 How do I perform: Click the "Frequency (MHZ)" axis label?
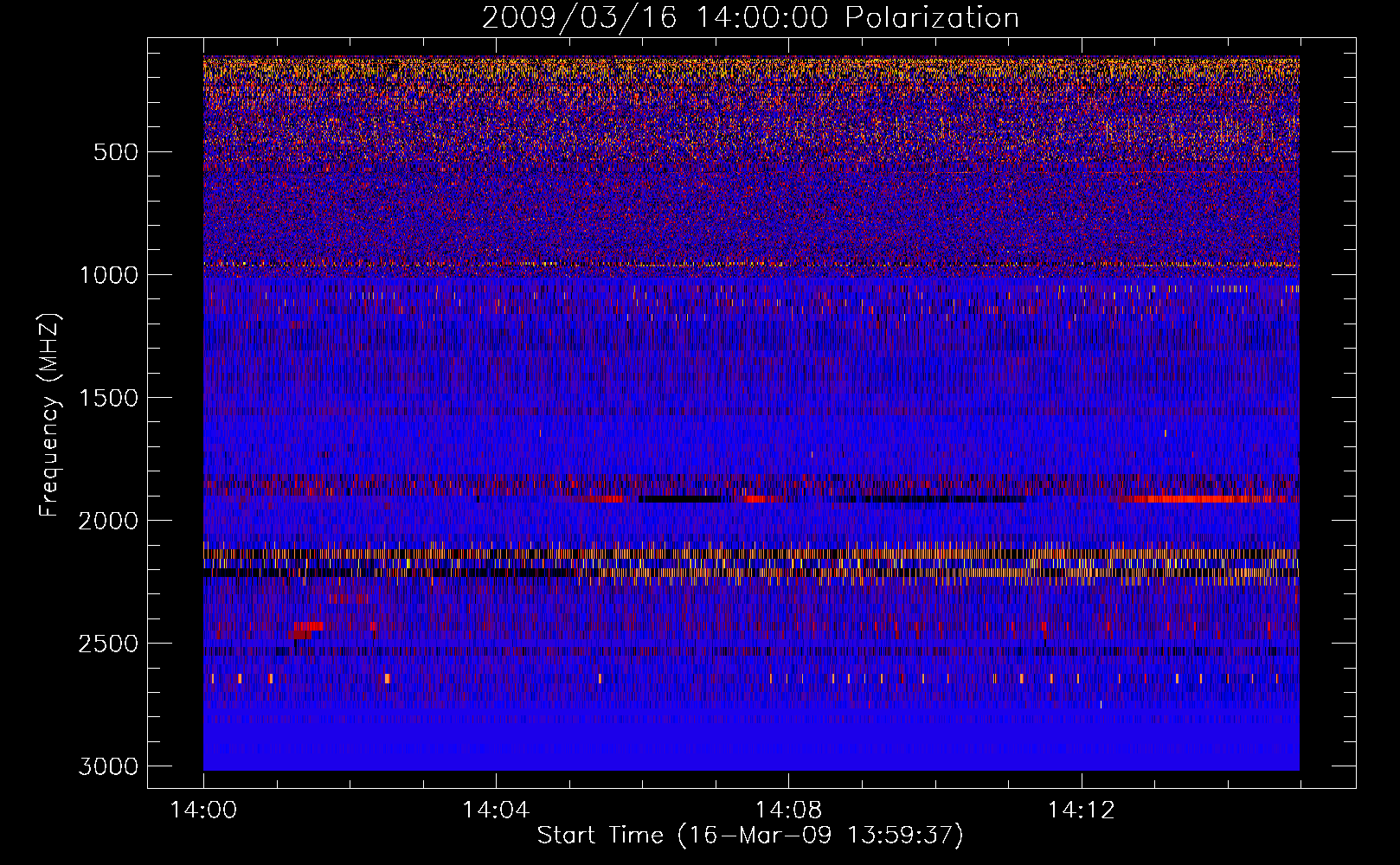(49, 415)
